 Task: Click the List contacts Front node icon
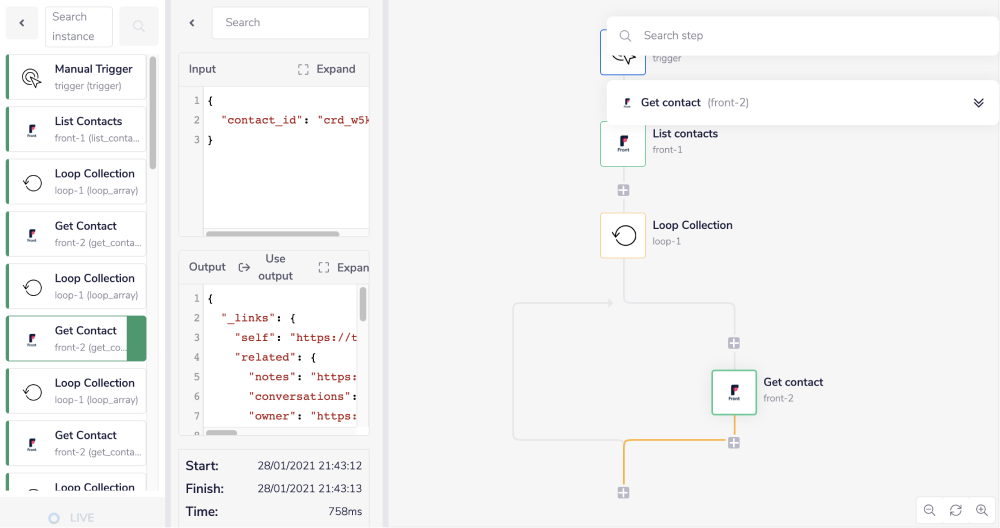point(623,144)
